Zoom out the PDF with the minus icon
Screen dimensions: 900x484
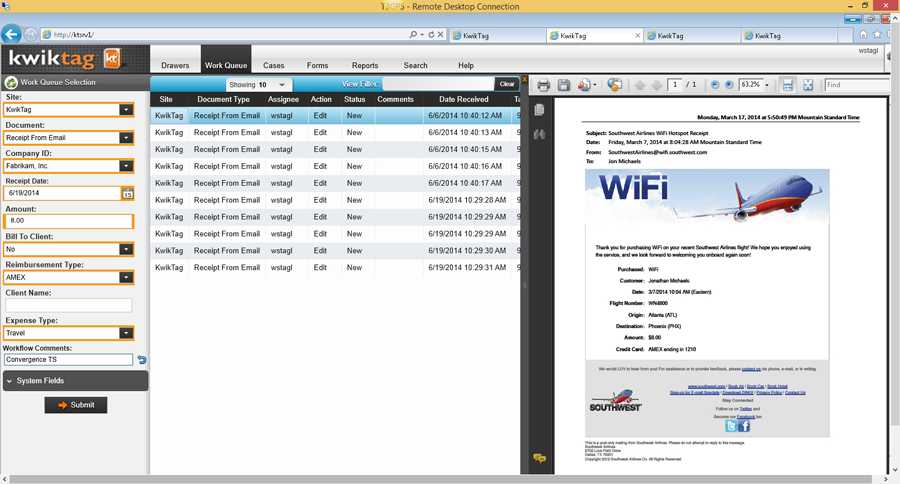pos(715,85)
